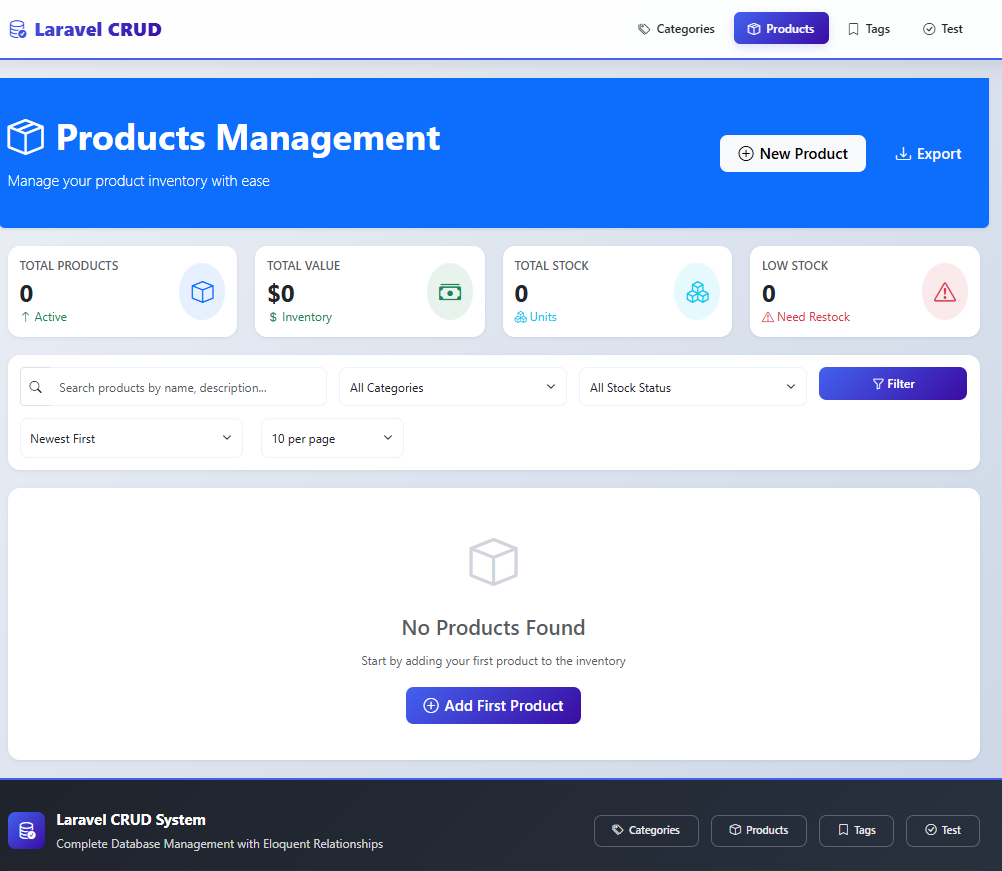
Task: Open Tags from the footer
Action: coord(856,830)
